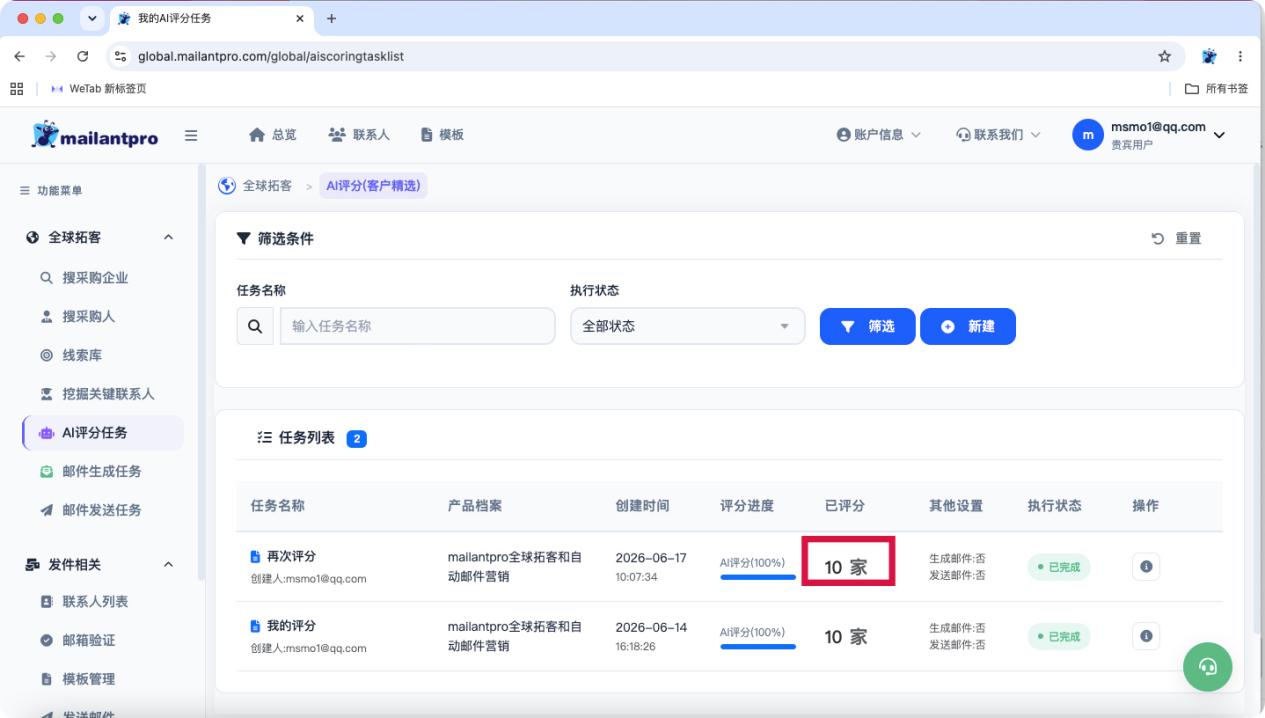This screenshot has width=1265, height=718.
Task: Collapse the 全球拓客 sidebar section
Action: (168, 238)
